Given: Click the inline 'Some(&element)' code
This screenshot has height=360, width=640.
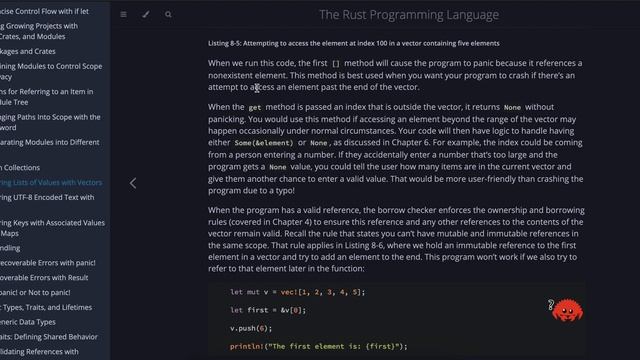Looking at the screenshot, I should point(264,143).
